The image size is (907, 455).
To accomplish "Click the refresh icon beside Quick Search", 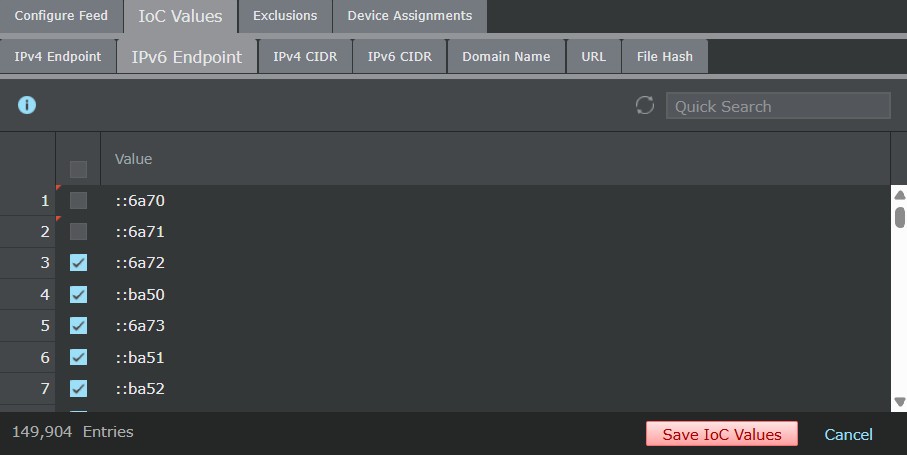I will point(644,105).
